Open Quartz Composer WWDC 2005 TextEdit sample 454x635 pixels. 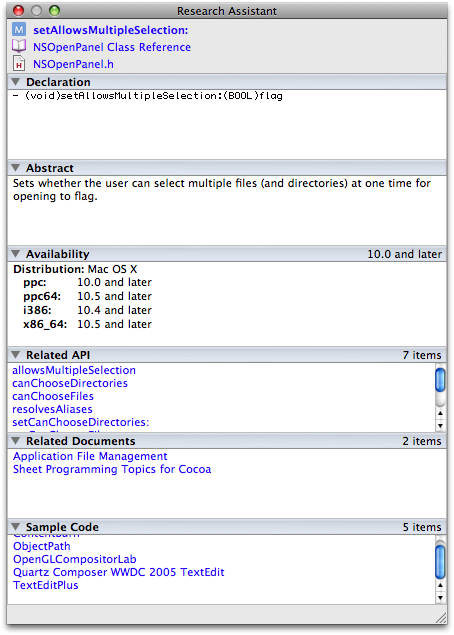point(119,572)
